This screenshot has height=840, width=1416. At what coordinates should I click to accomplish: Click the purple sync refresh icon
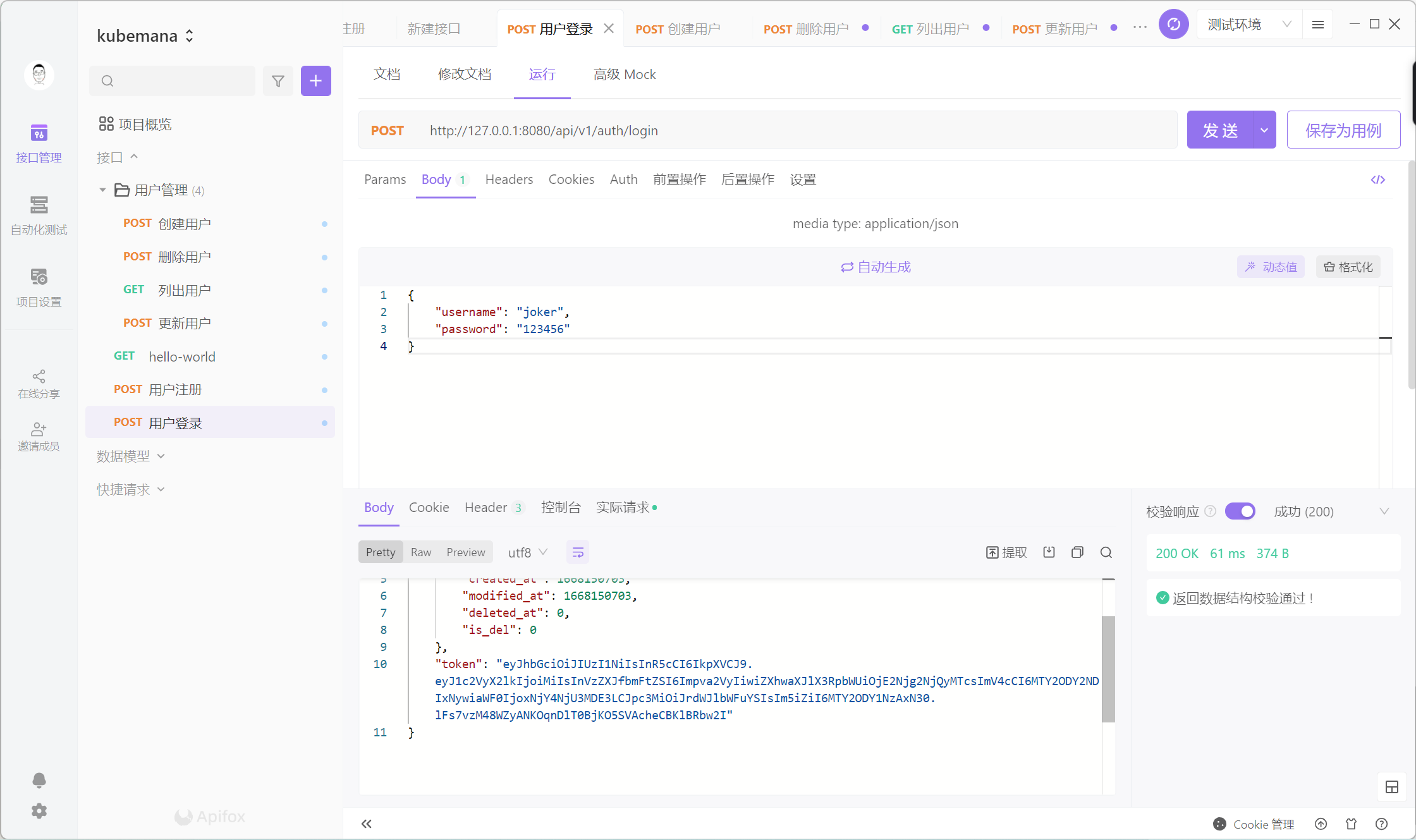pyautogui.click(x=1174, y=24)
